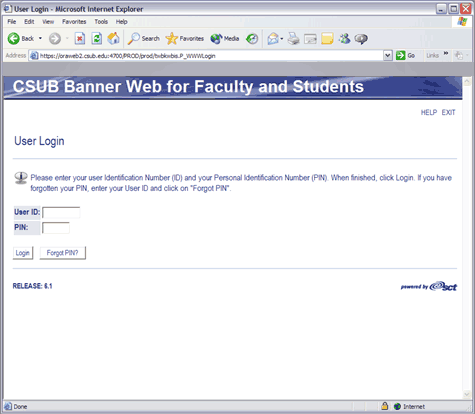Click the HELP link
Screen dimensions: 475x414
(429, 112)
